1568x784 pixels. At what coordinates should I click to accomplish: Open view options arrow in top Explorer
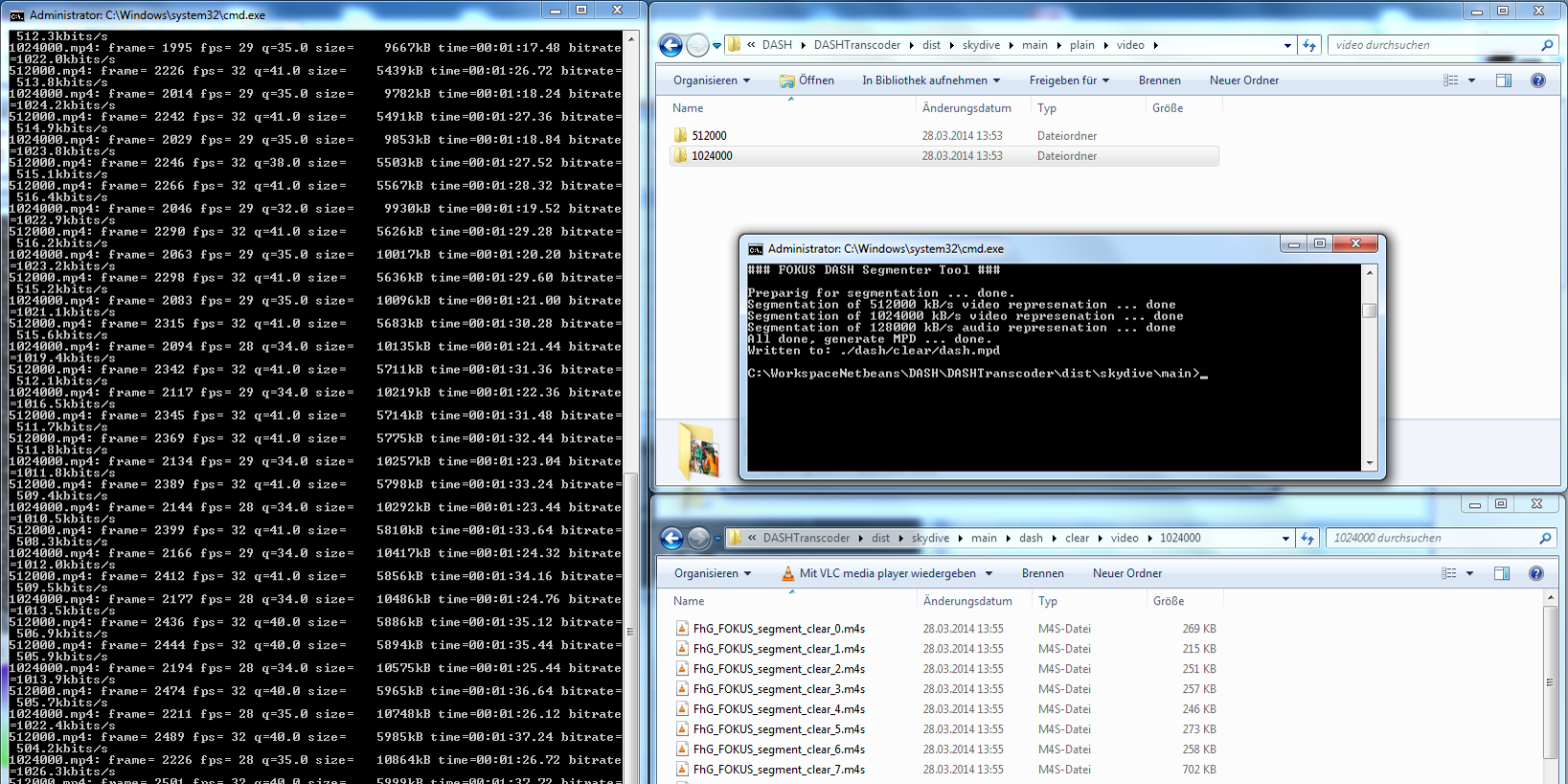[x=1471, y=81]
